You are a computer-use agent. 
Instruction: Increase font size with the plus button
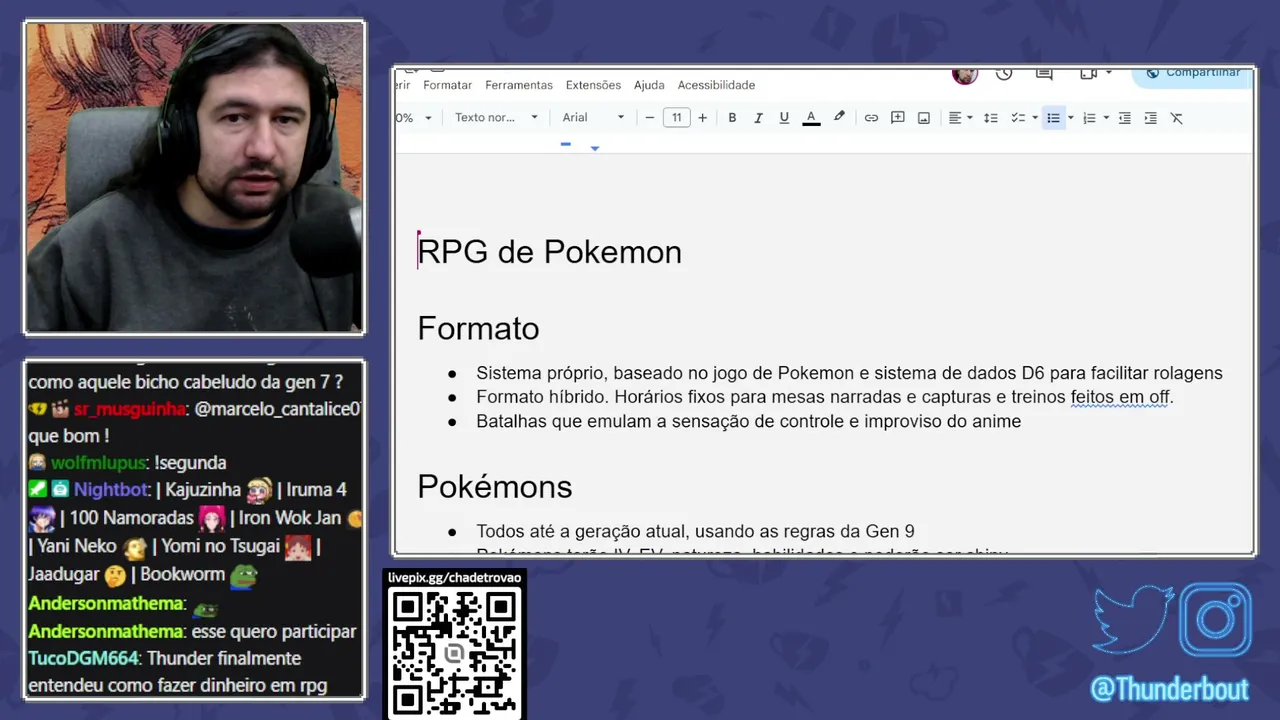pyautogui.click(x=703, y=118)
